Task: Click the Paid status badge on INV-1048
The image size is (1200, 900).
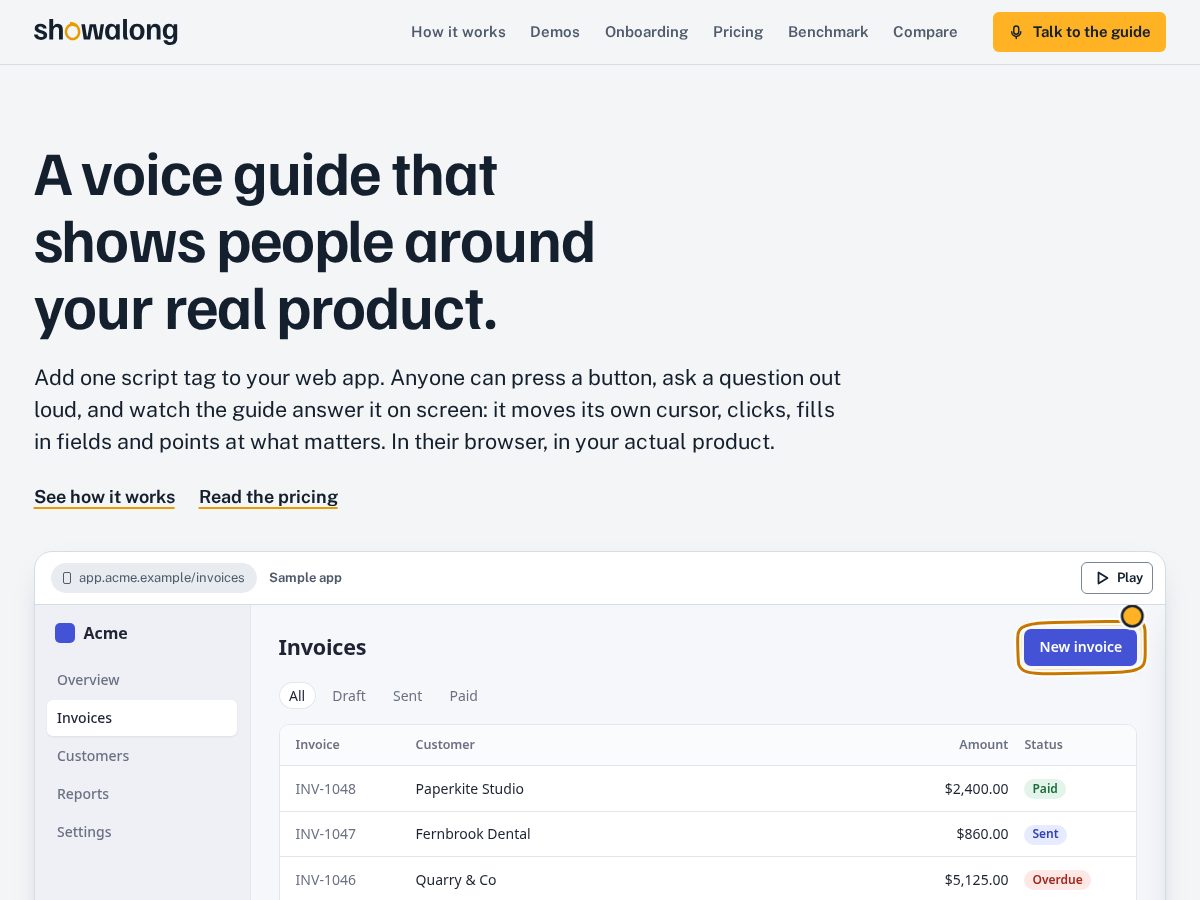Action: [1045, 789]
